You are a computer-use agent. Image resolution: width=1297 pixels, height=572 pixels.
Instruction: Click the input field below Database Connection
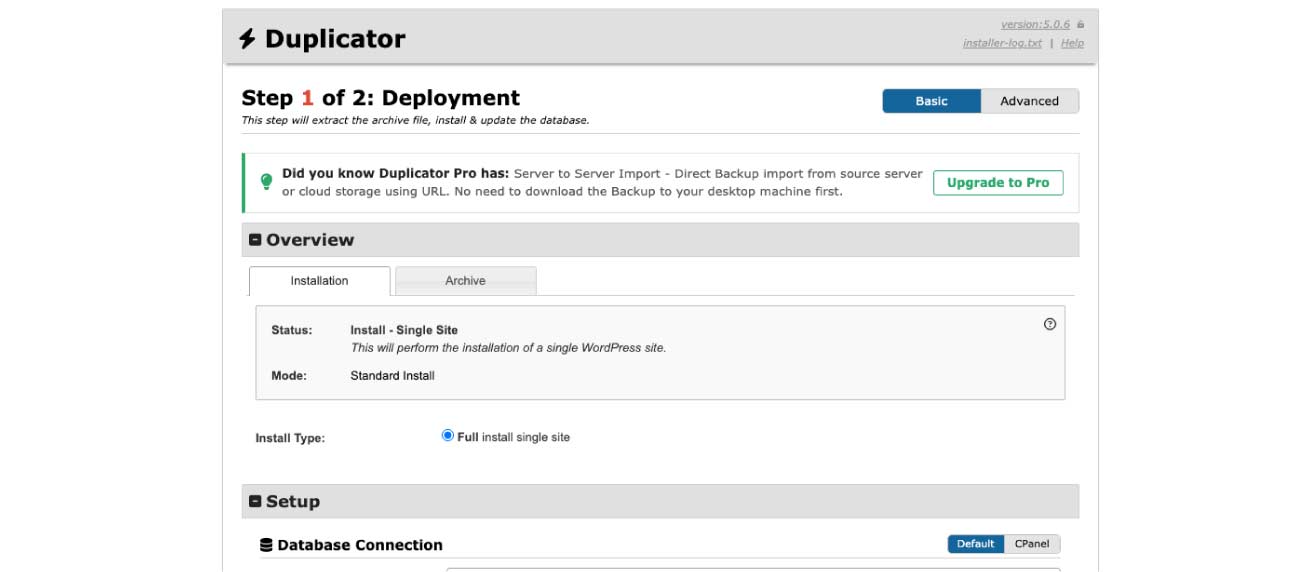[753, 569]
